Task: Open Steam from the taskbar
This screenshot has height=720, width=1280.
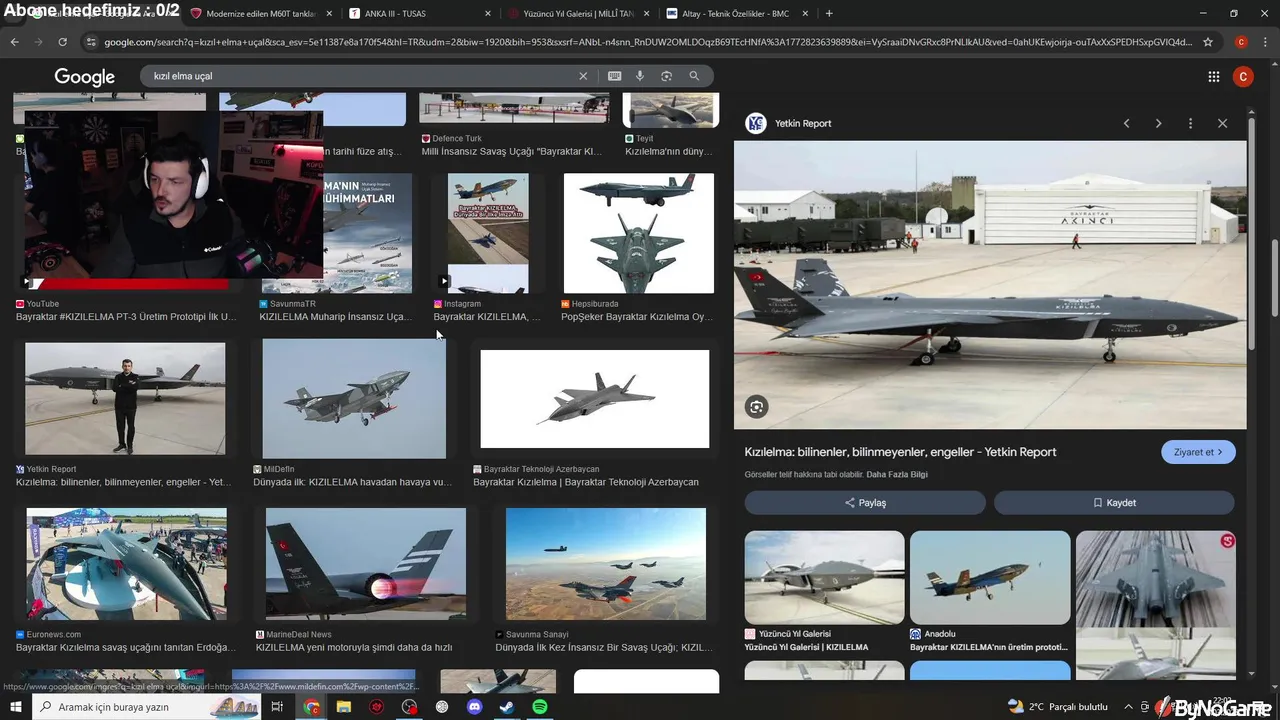Action: pos(507,707)
